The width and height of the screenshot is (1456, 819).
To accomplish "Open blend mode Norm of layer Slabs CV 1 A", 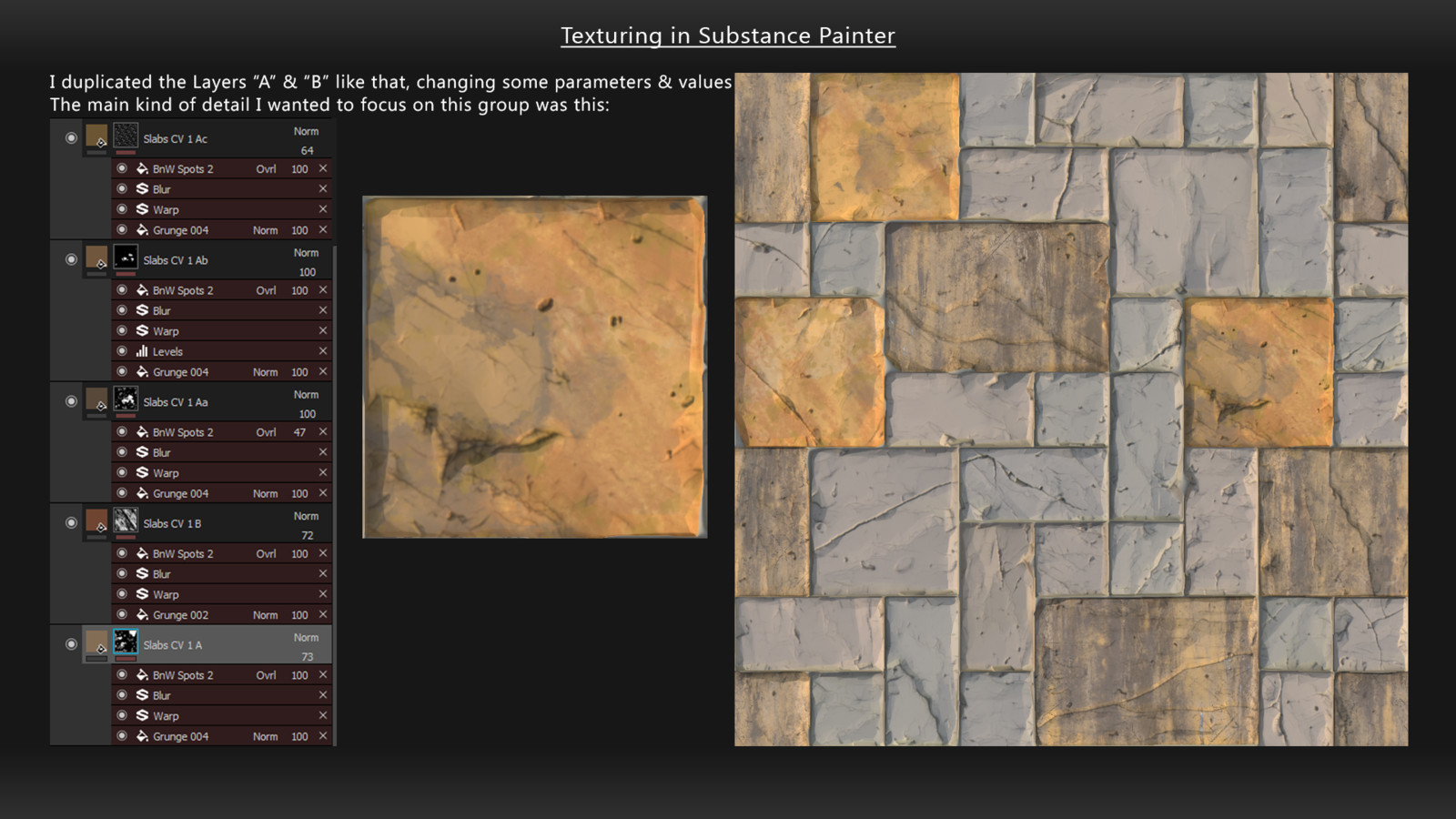I will 306,638.
